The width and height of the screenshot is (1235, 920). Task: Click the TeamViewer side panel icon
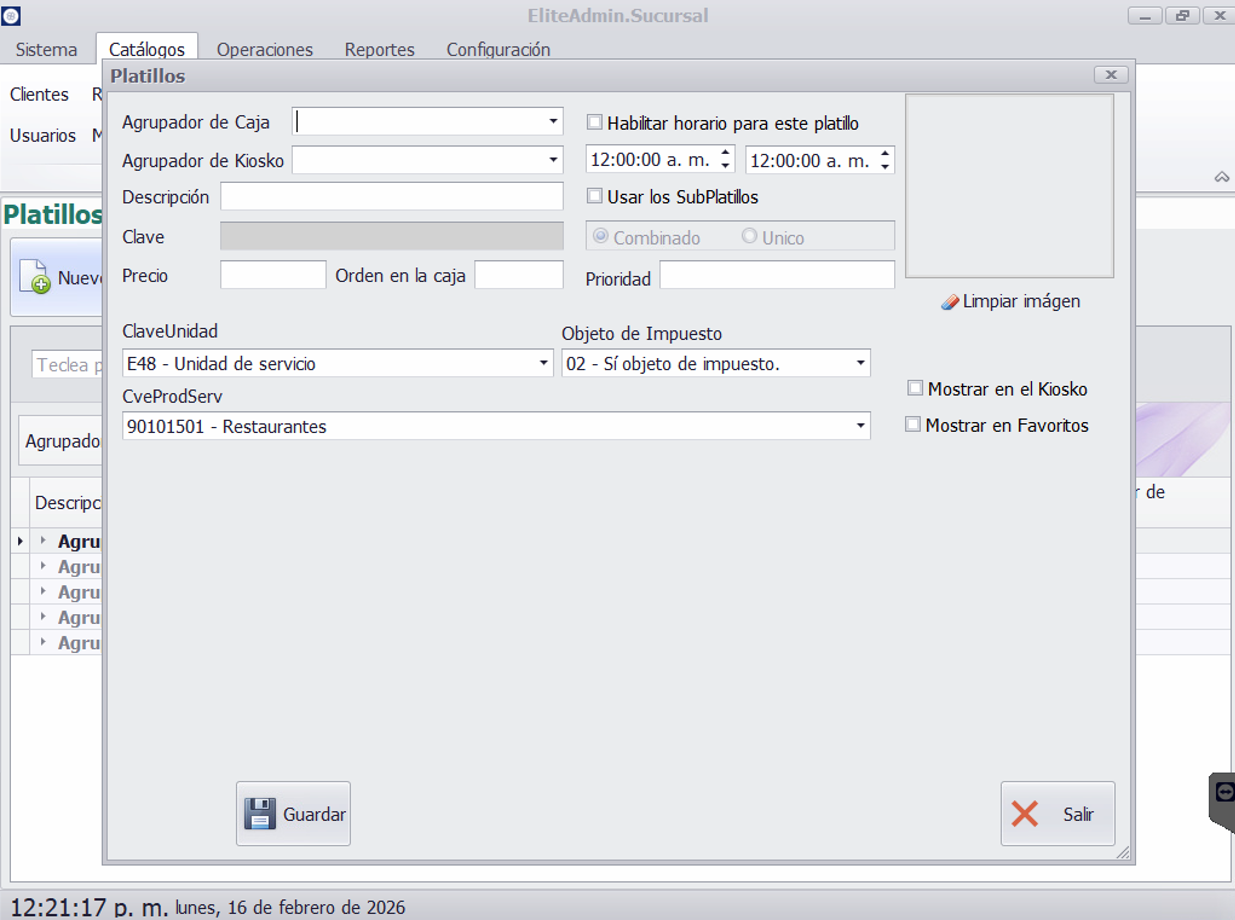click(1225, 792)
